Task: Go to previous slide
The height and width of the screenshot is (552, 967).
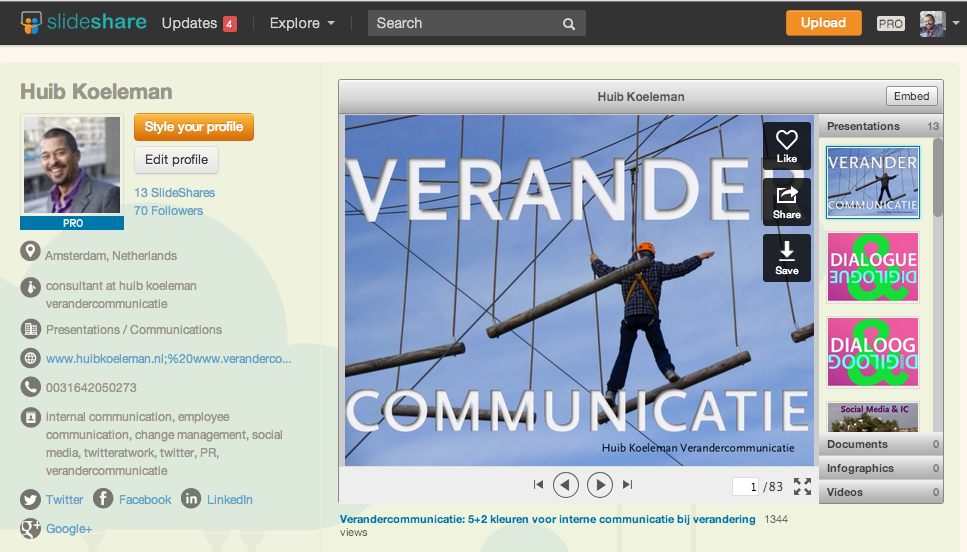Action: pos(566,485)
